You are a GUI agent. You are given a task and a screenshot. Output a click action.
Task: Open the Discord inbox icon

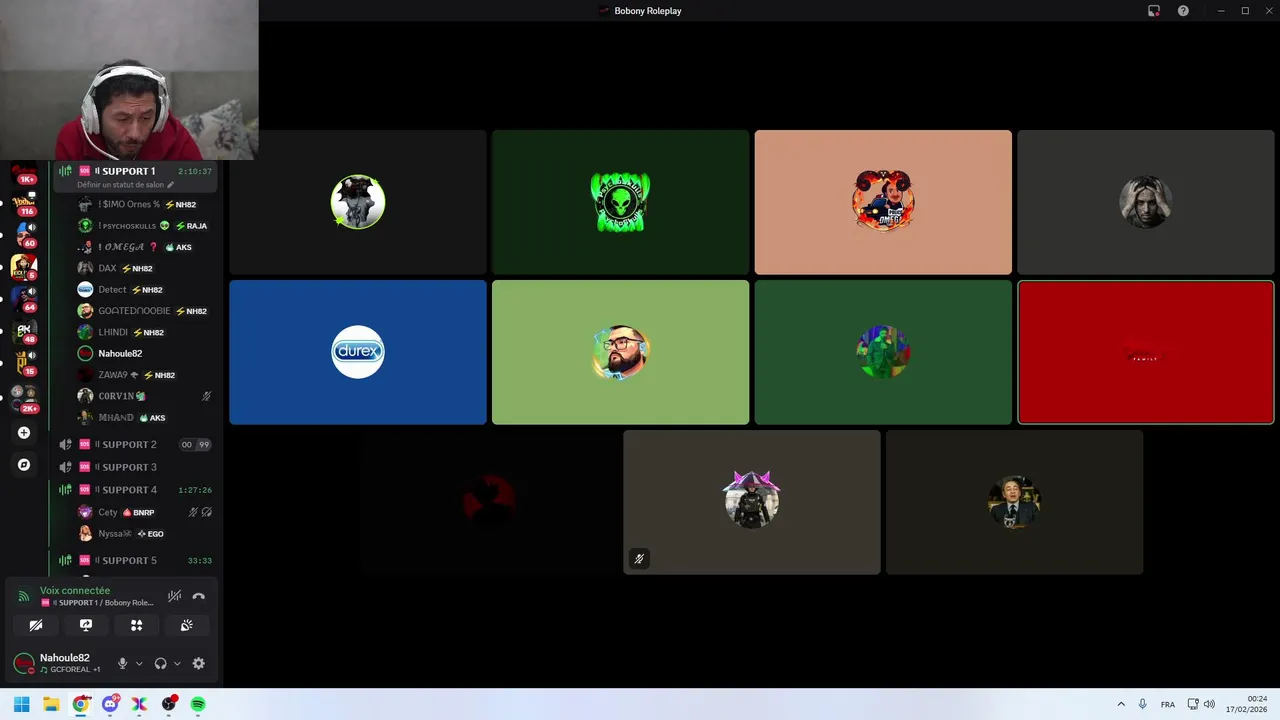(1154, 11)
